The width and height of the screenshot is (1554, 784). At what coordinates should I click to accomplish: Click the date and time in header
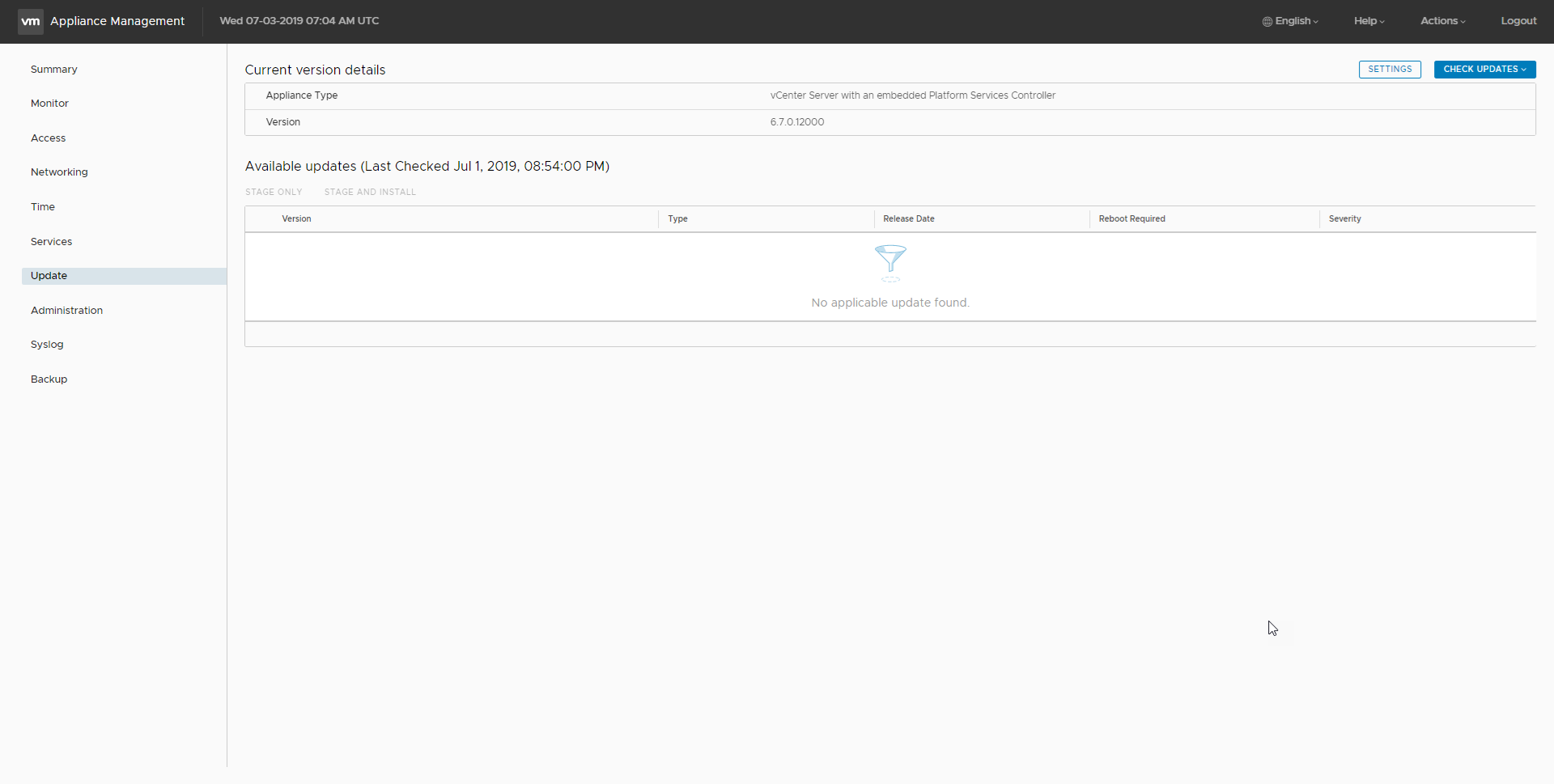pos(299,21)
